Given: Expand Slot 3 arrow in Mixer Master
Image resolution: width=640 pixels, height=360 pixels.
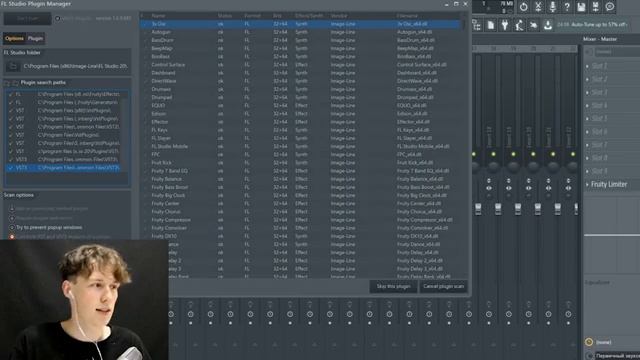Looking at the screenshot, I should tap(587, 92).
